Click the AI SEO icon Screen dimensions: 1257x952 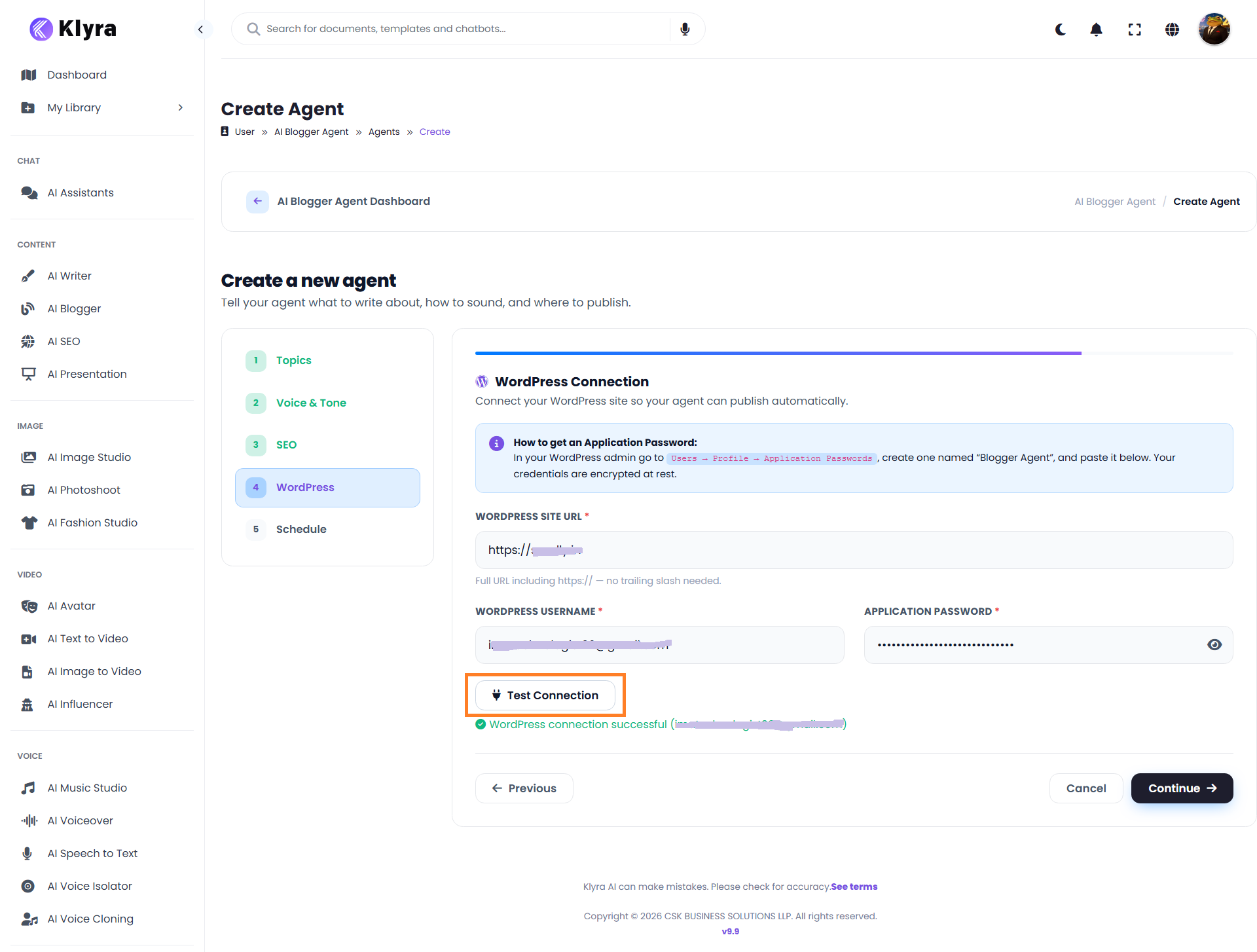[x=28, y=341]
